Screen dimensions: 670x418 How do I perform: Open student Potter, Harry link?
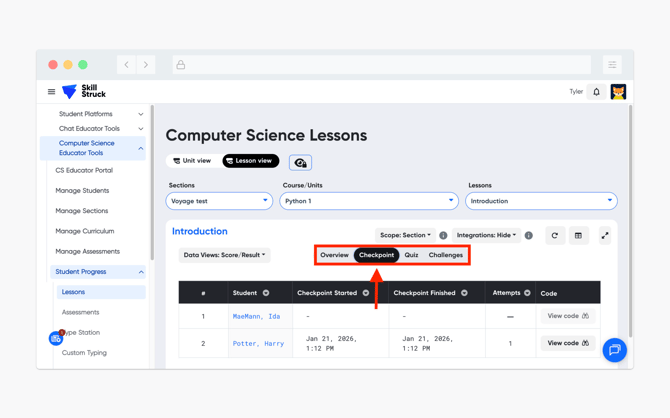click(x=258, y=343)
